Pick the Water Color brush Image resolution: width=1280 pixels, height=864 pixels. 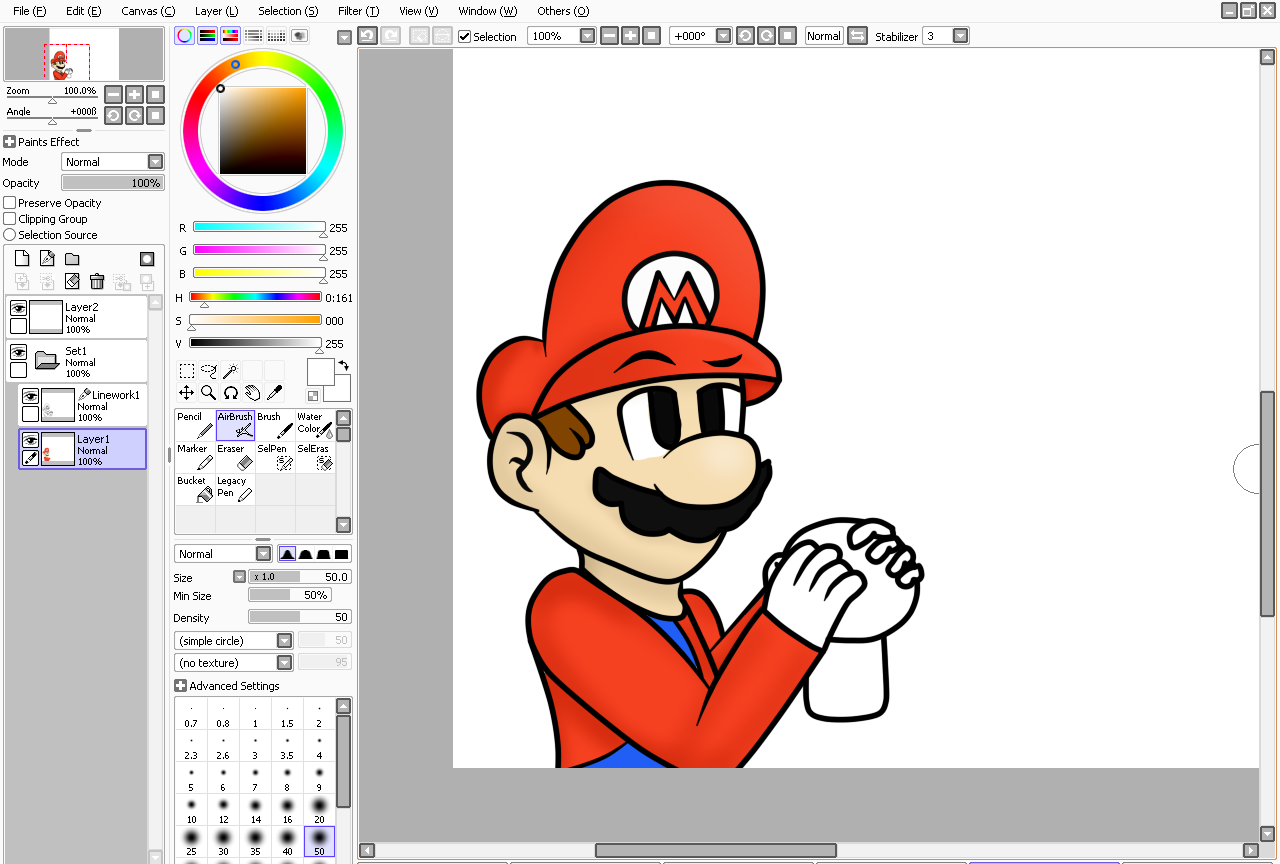click(x=315, y=425)
